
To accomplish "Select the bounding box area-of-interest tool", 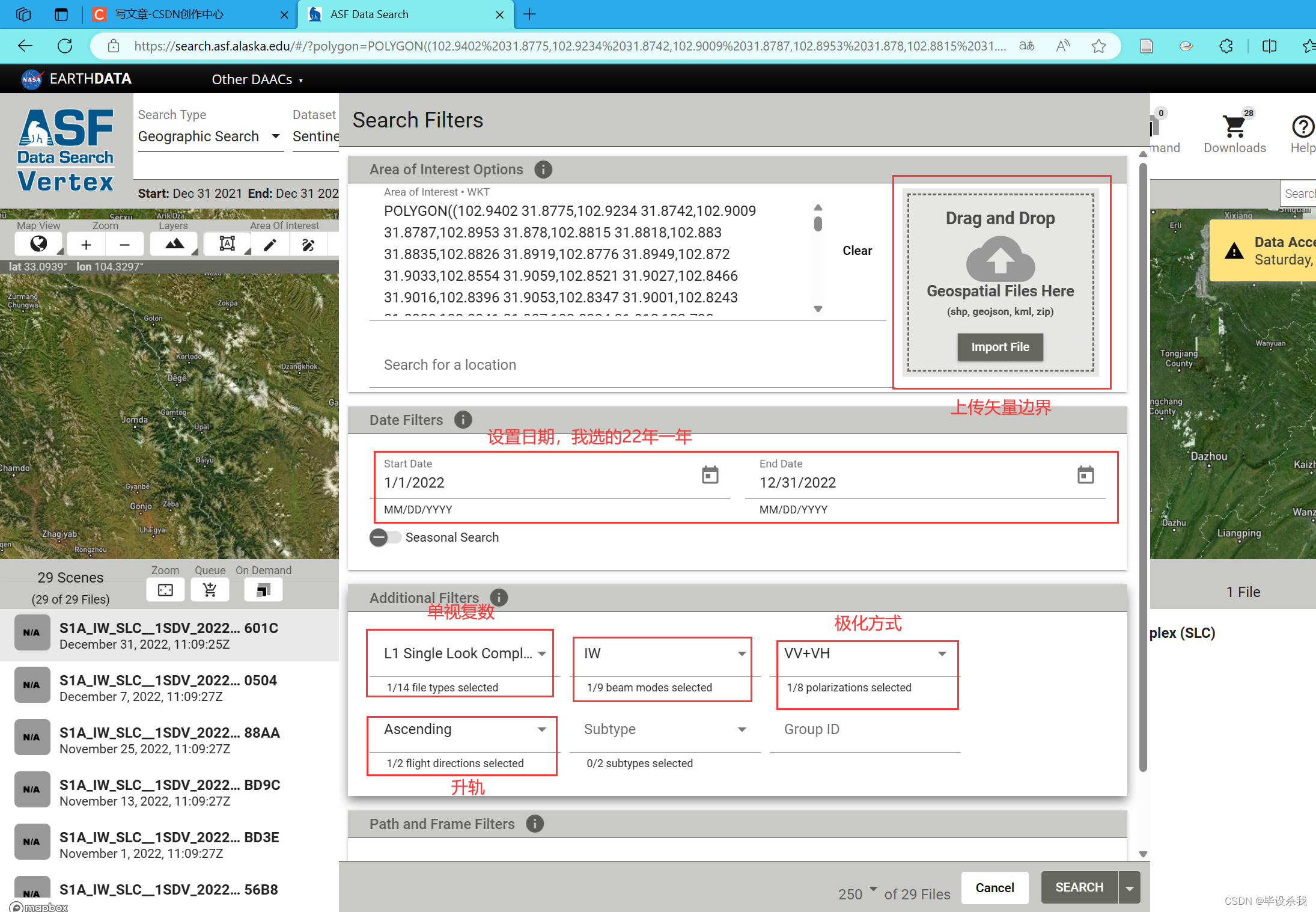I will pos(227,244).
